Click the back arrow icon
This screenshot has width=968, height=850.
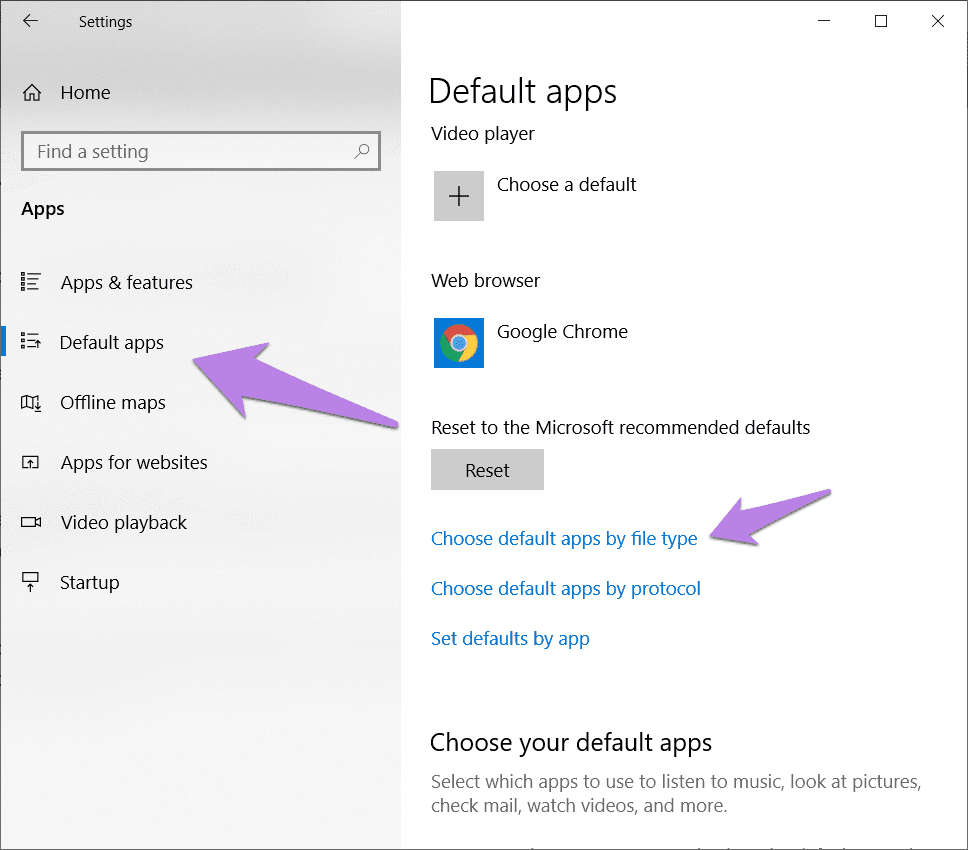[x=30, y=21]
